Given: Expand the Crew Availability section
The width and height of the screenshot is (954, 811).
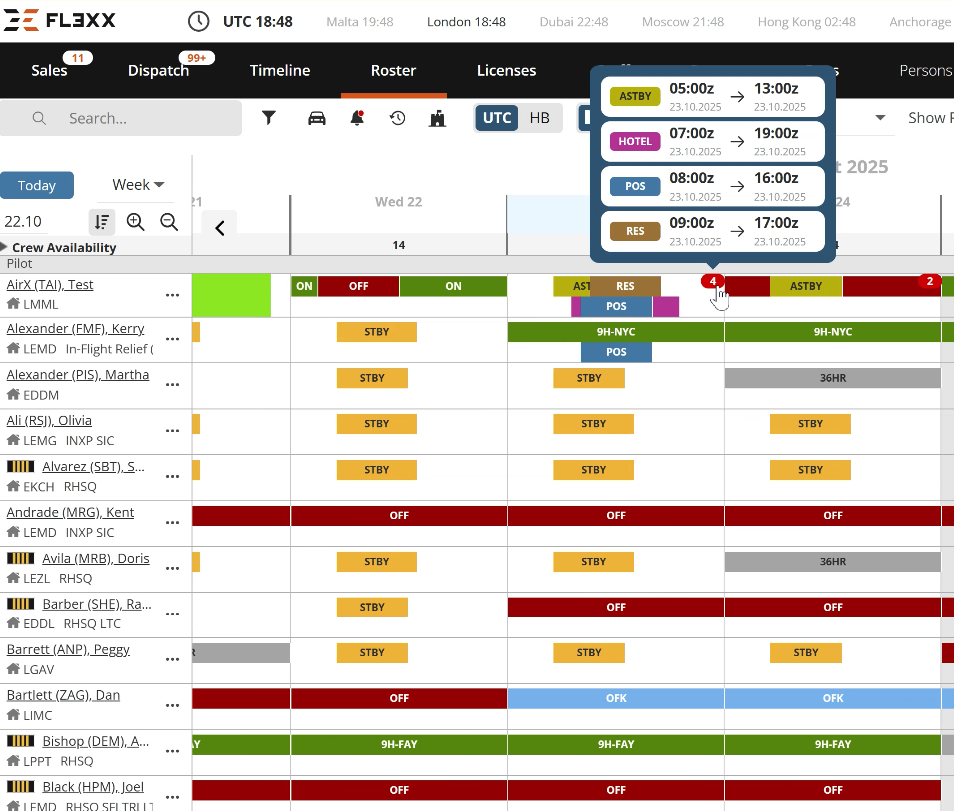Looking at the screenshot, I should click(x=5, y=247).
